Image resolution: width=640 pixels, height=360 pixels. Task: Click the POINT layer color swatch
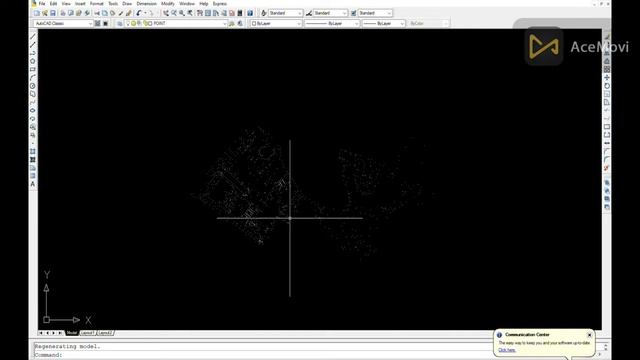(x=150, y=24)
